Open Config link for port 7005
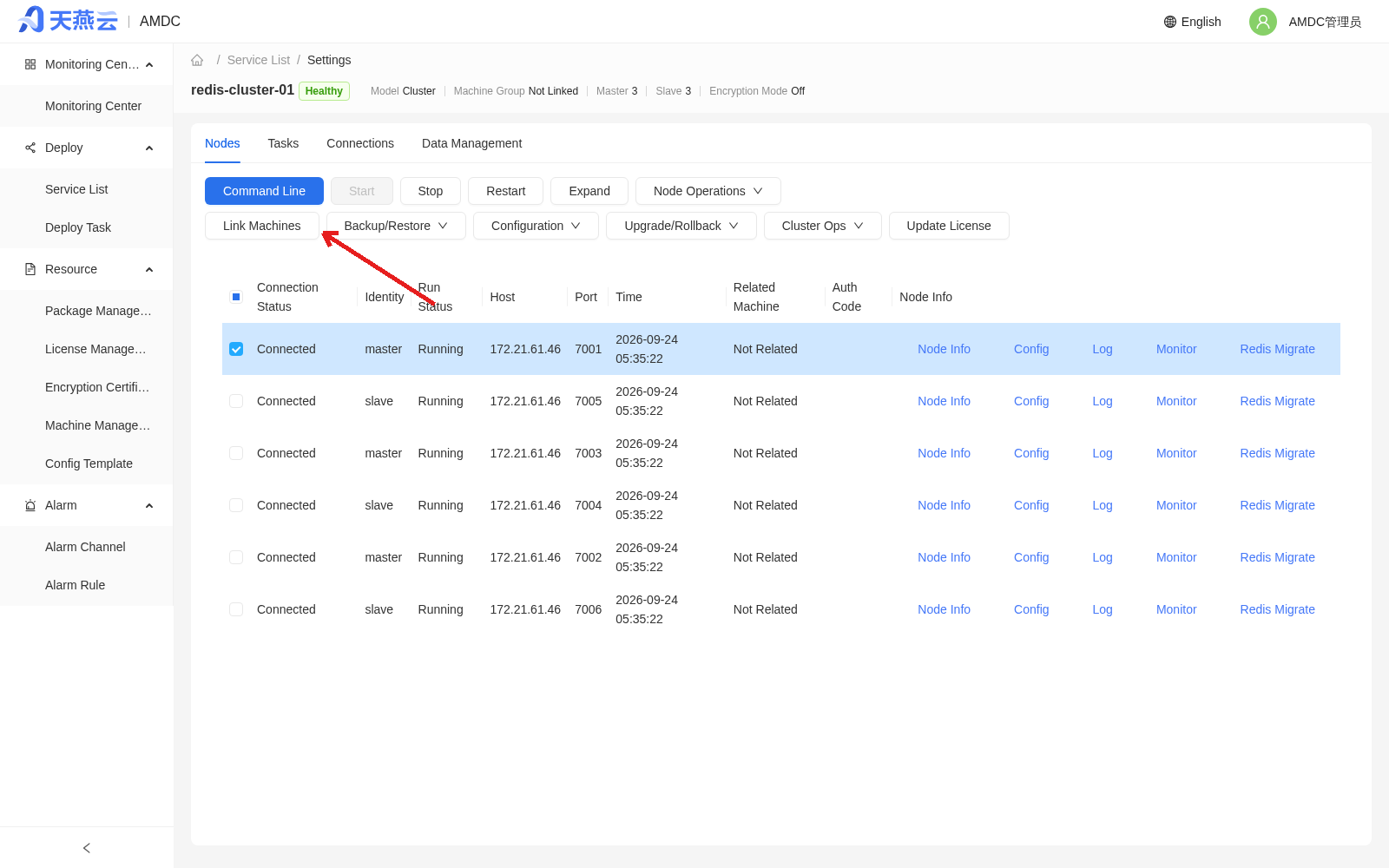The height and width of the screenshot is (868, 1389). click(x=1031, y=401)
